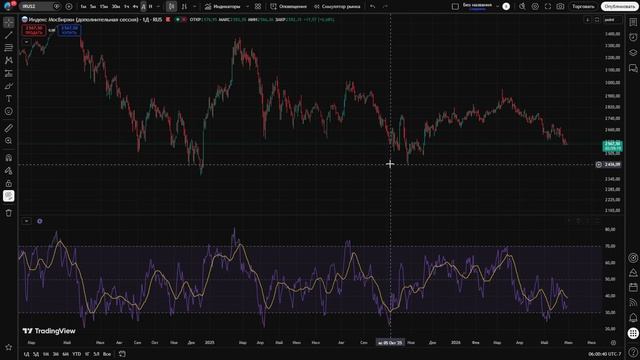Select the ruler measure tool
This screenshot has height=360, width=640.
click(9, 128)
